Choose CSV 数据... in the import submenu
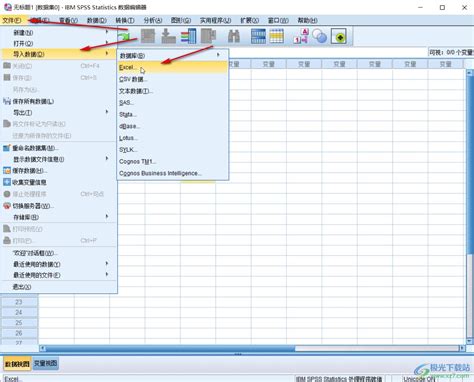The height and width of the screenshot is (382, 474). click(172, 79)
